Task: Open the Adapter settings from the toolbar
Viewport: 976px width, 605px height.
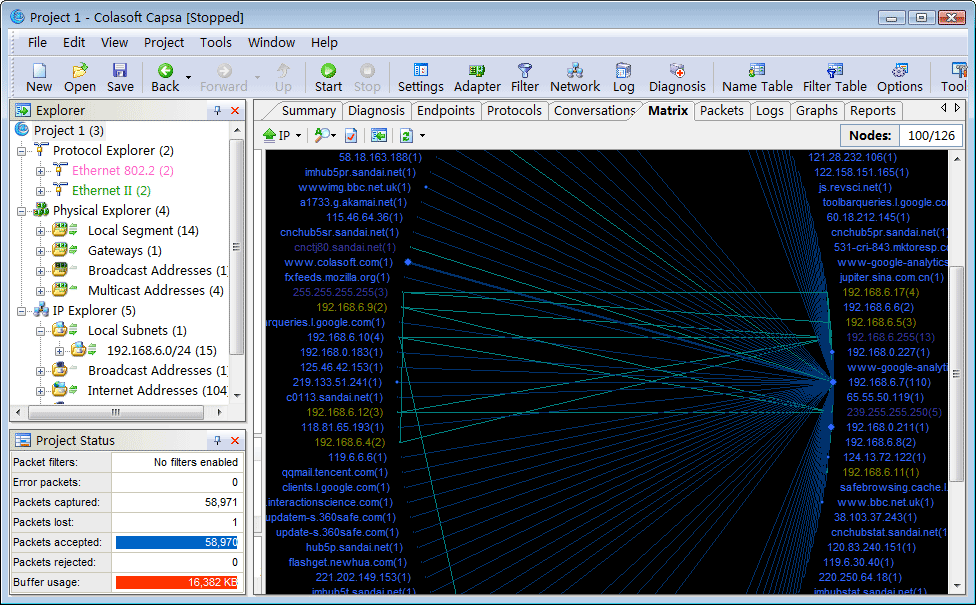Action: [x=477, y=75]
